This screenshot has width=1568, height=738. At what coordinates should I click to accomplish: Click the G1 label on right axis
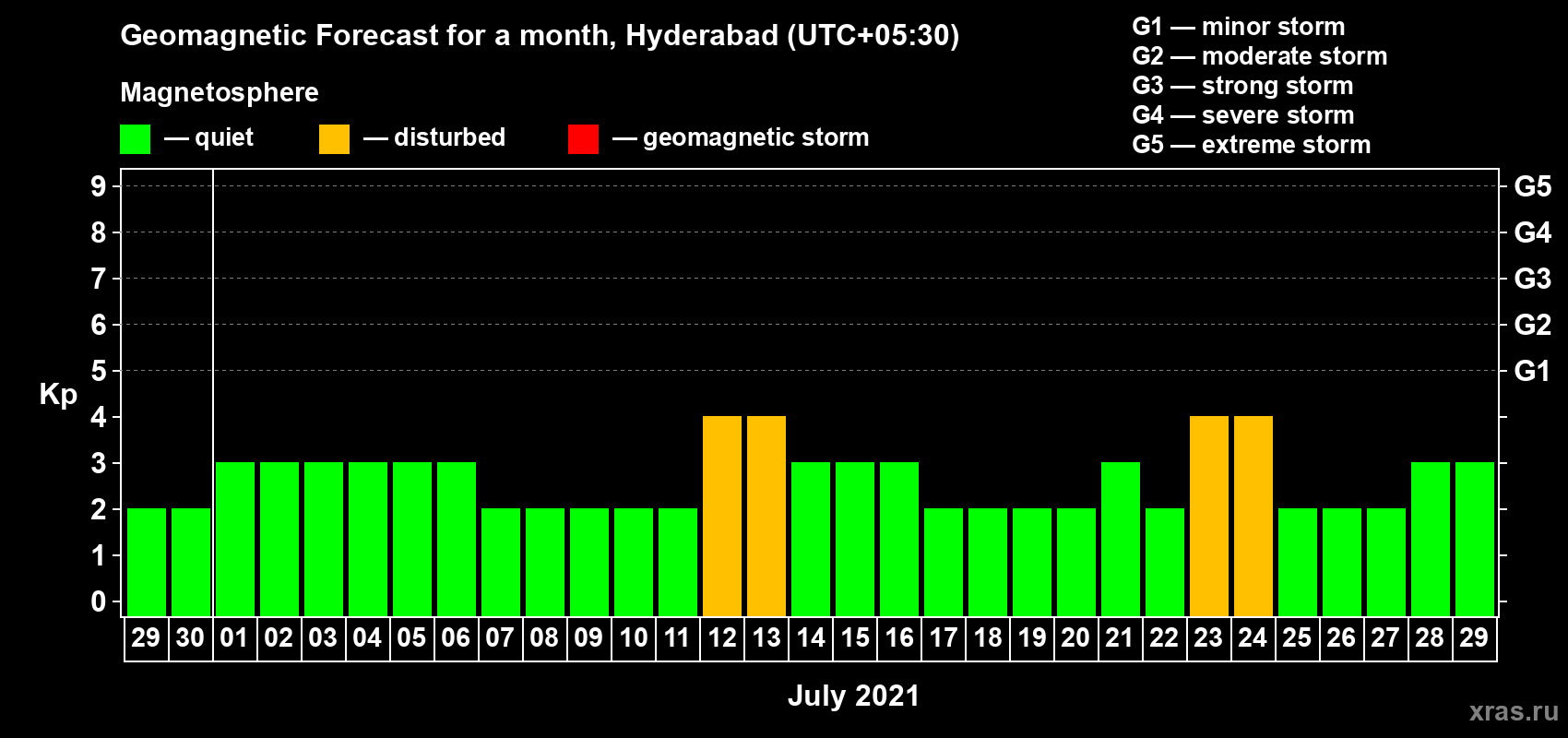tap(1533, 371)
